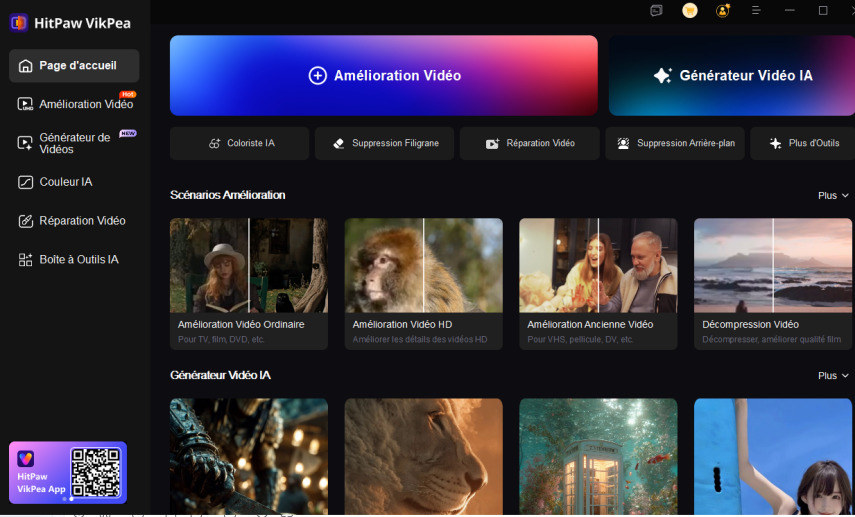Click the Décompression Vidéo title text
Screen dimensions: 855x517
pyautogui.click(x=750, y=324)
